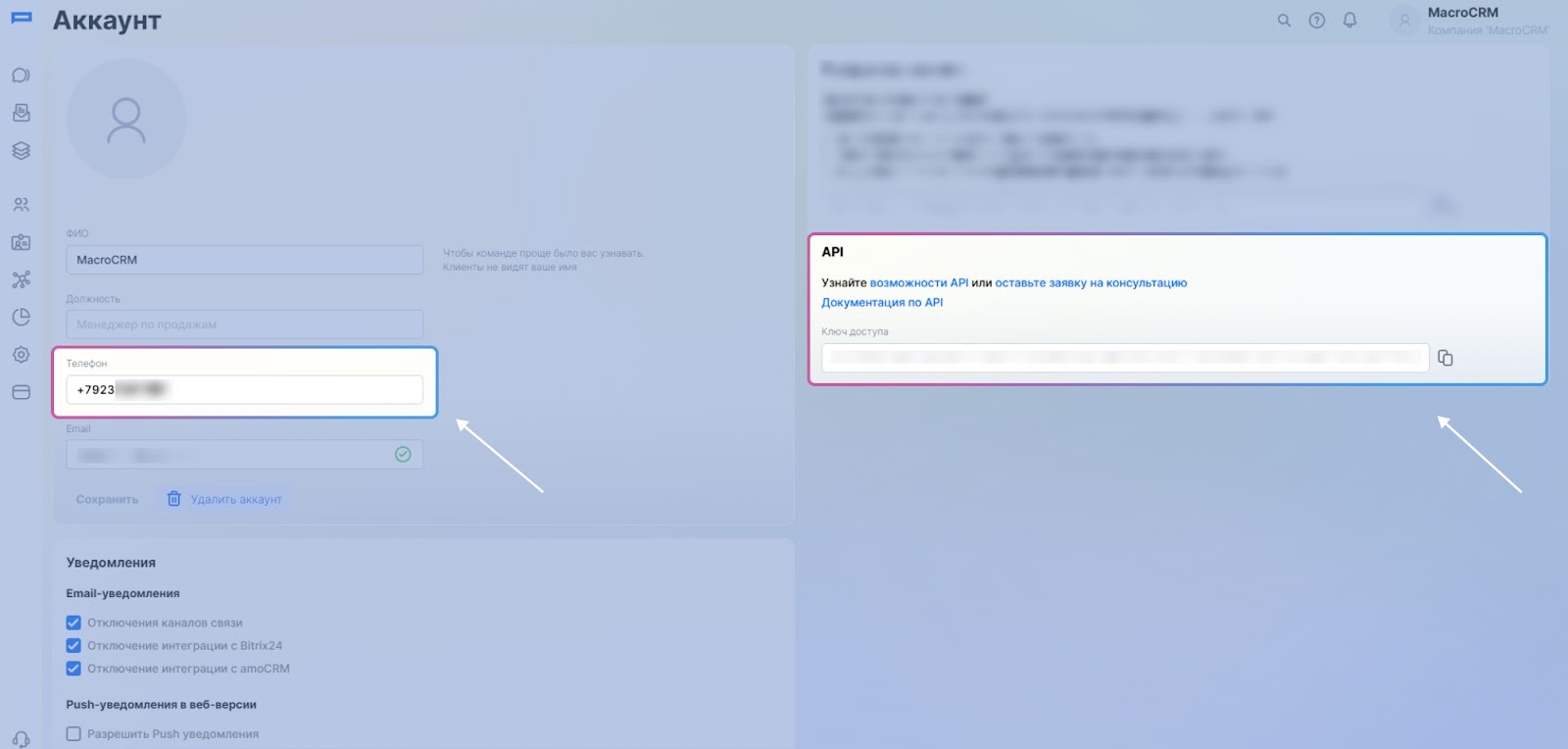Open the MacroCRM profile menu
This screenshot has width=1568, height=749.
1468,21
